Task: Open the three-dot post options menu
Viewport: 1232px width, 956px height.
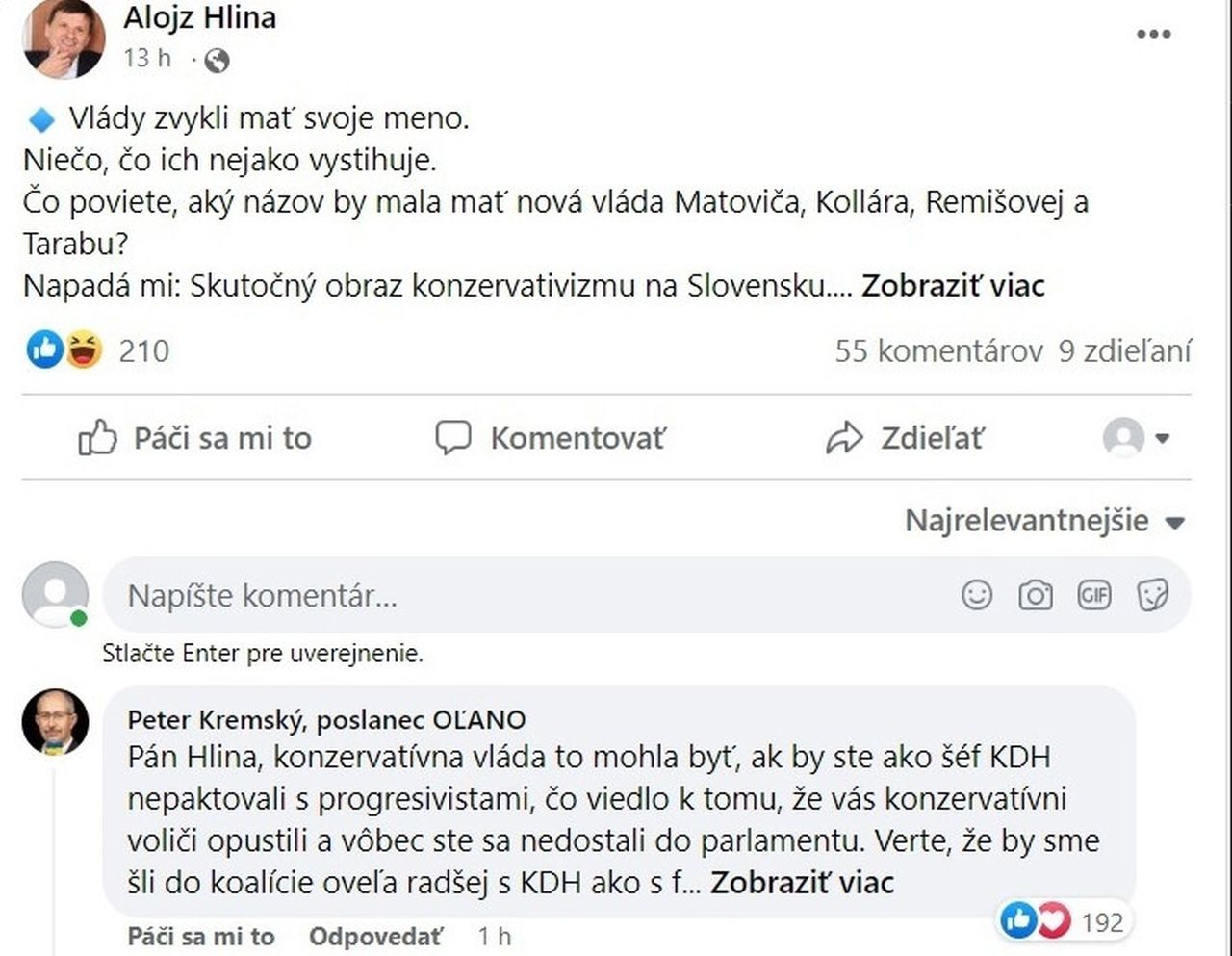Action: [1153, 34]
